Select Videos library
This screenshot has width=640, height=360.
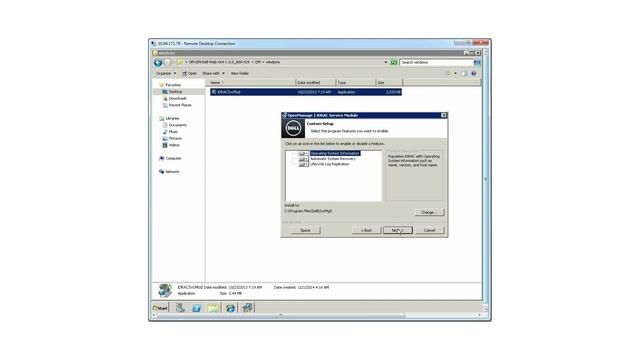pyautogui.click(x=171, y=145)
